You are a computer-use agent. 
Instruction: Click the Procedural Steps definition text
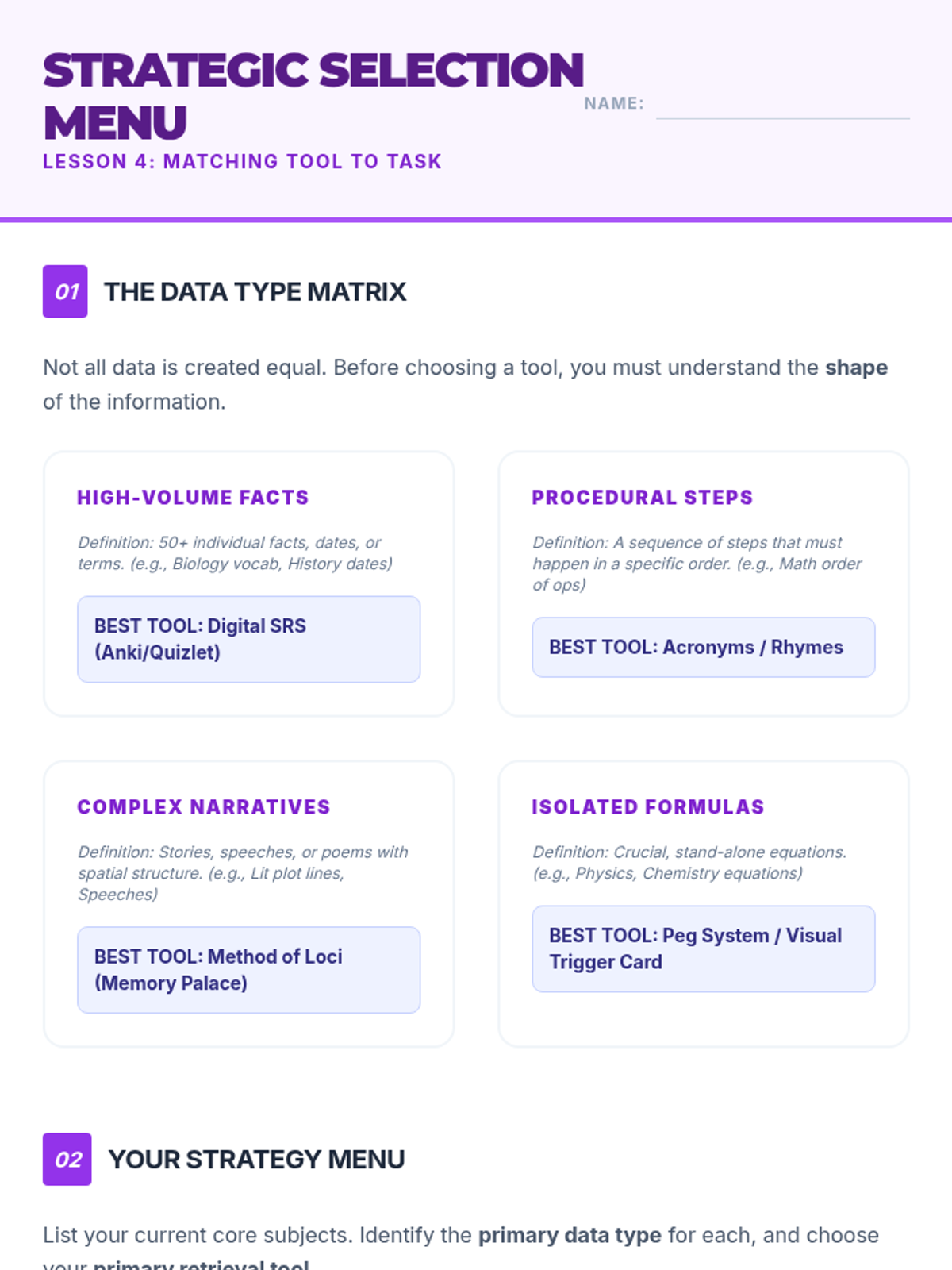click(x=697, y=564)
